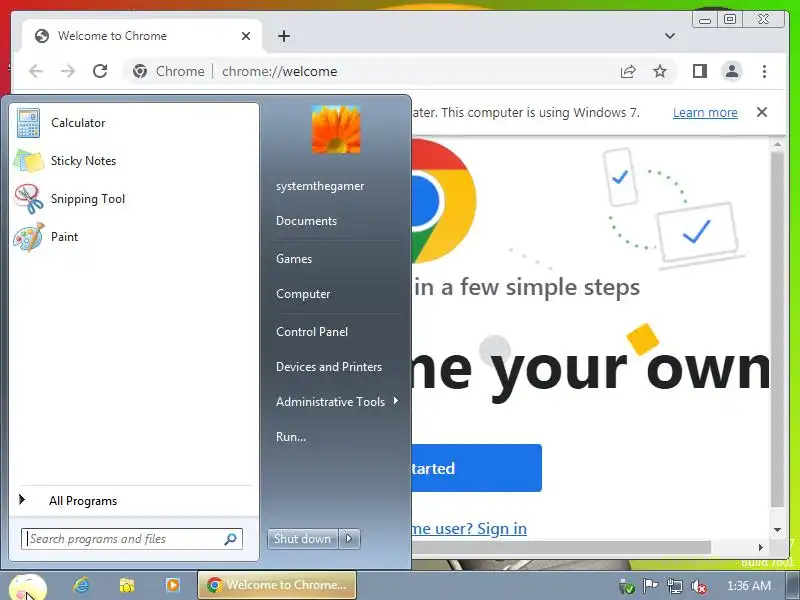The height and width of the screenshot is (600, 800).
Task: Open the systemthegamer user folder
Action: tap(320, 186)
